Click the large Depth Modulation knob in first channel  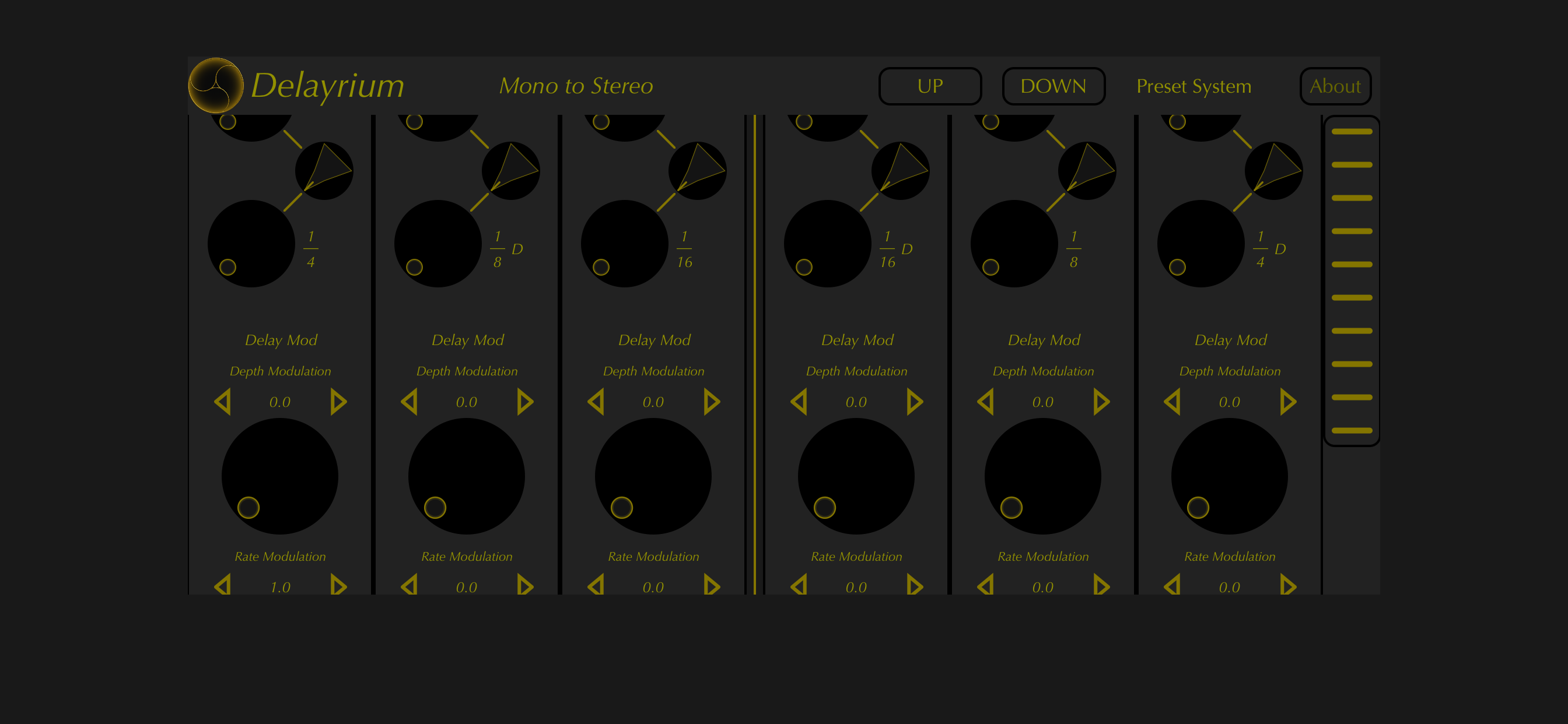click(x=279, y=476)
